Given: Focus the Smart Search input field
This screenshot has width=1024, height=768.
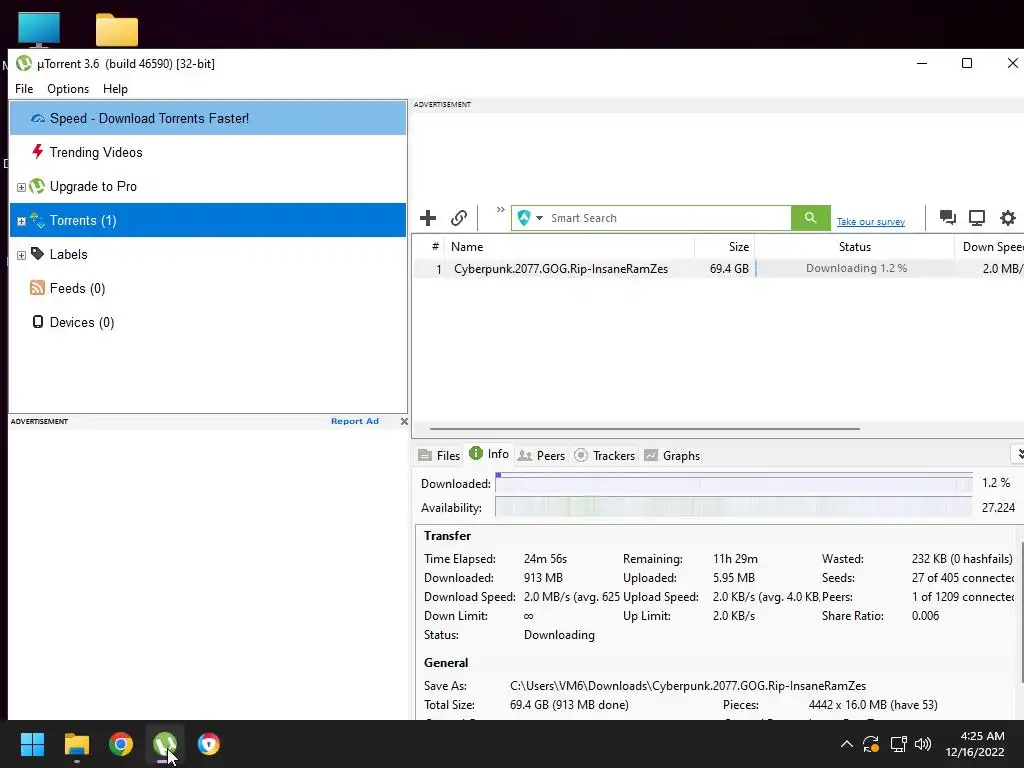Looking at the screenshot, I should (x=669, y=218).
